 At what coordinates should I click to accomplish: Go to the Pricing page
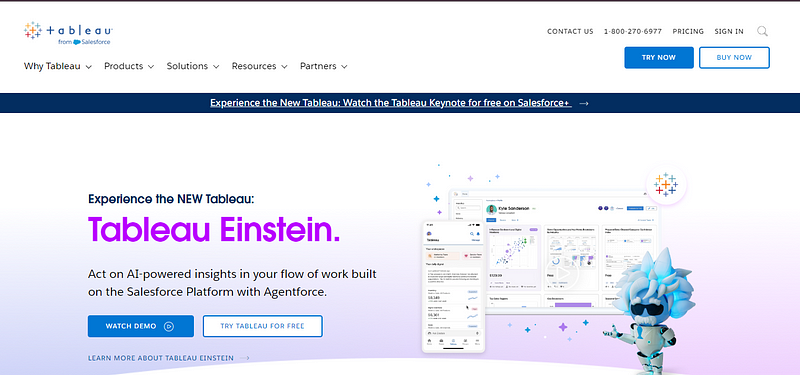[688, 31]
